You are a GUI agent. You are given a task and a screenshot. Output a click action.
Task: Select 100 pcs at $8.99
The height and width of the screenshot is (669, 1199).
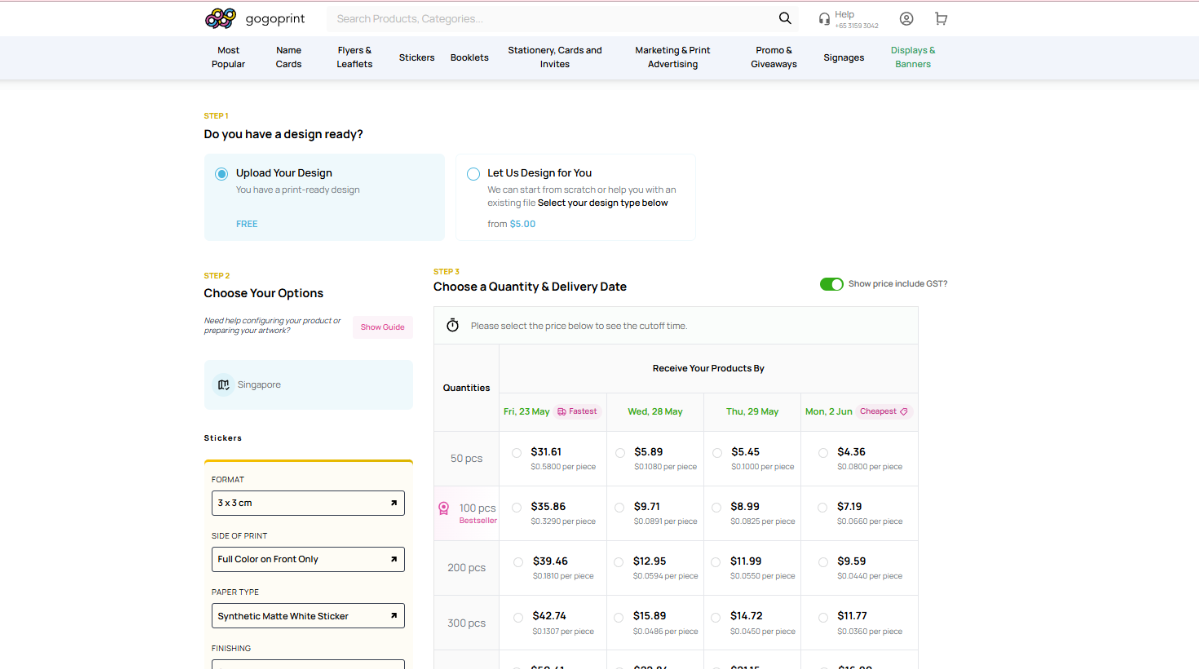click(716, 507)
